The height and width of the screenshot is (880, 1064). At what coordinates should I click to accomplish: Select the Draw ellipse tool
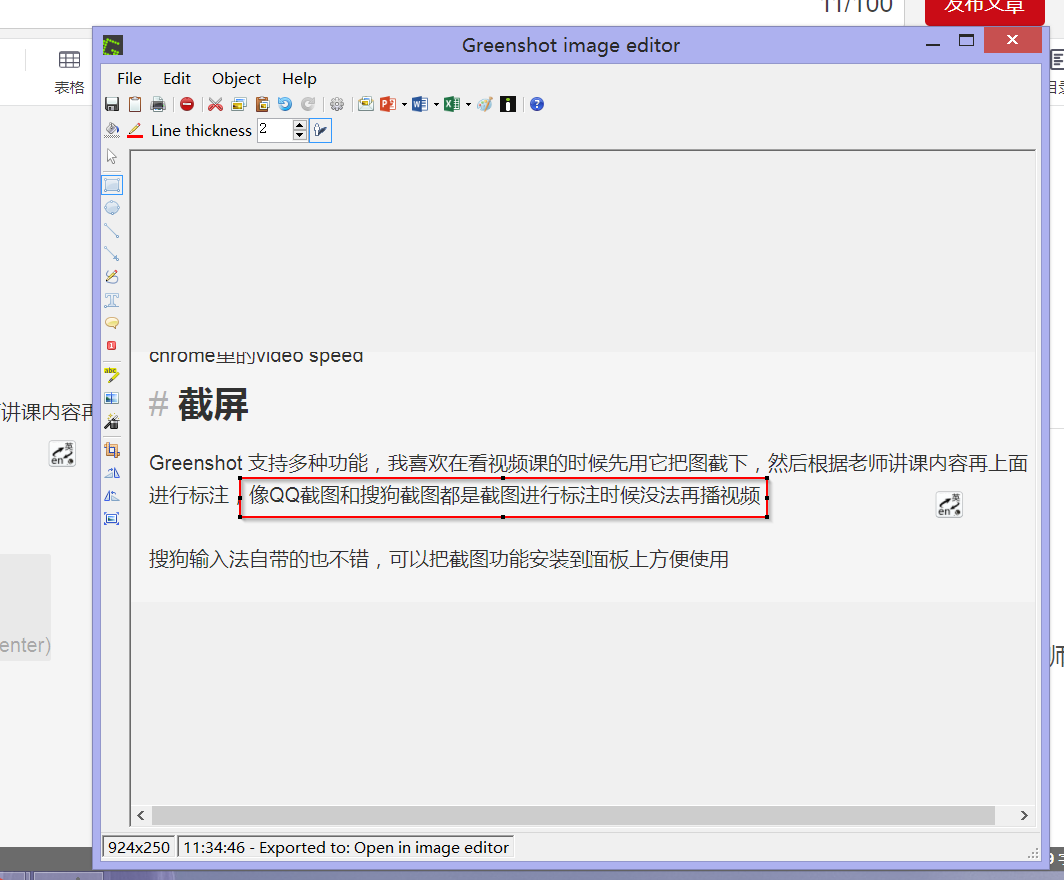[112, 208]
